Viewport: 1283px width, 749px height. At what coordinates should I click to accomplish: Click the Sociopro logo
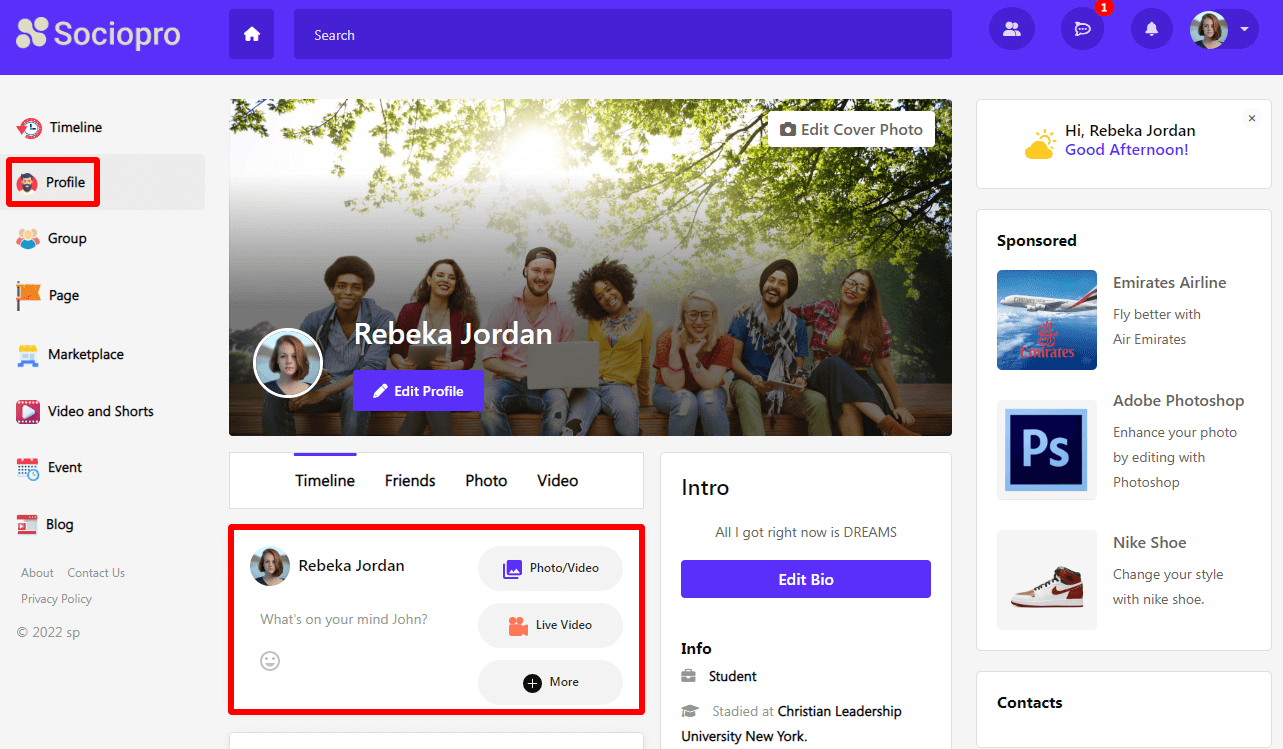[98, 34]
